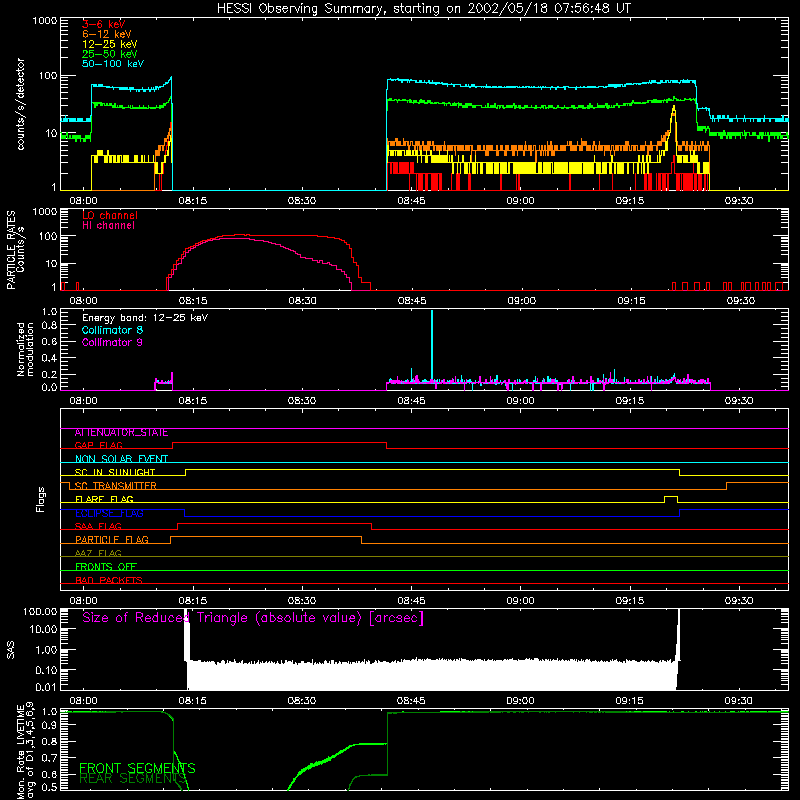Click the Collimator 8 legend label
Image resolution: width=800 pixels, height=800 pixels.
click(x=112, y=330)
